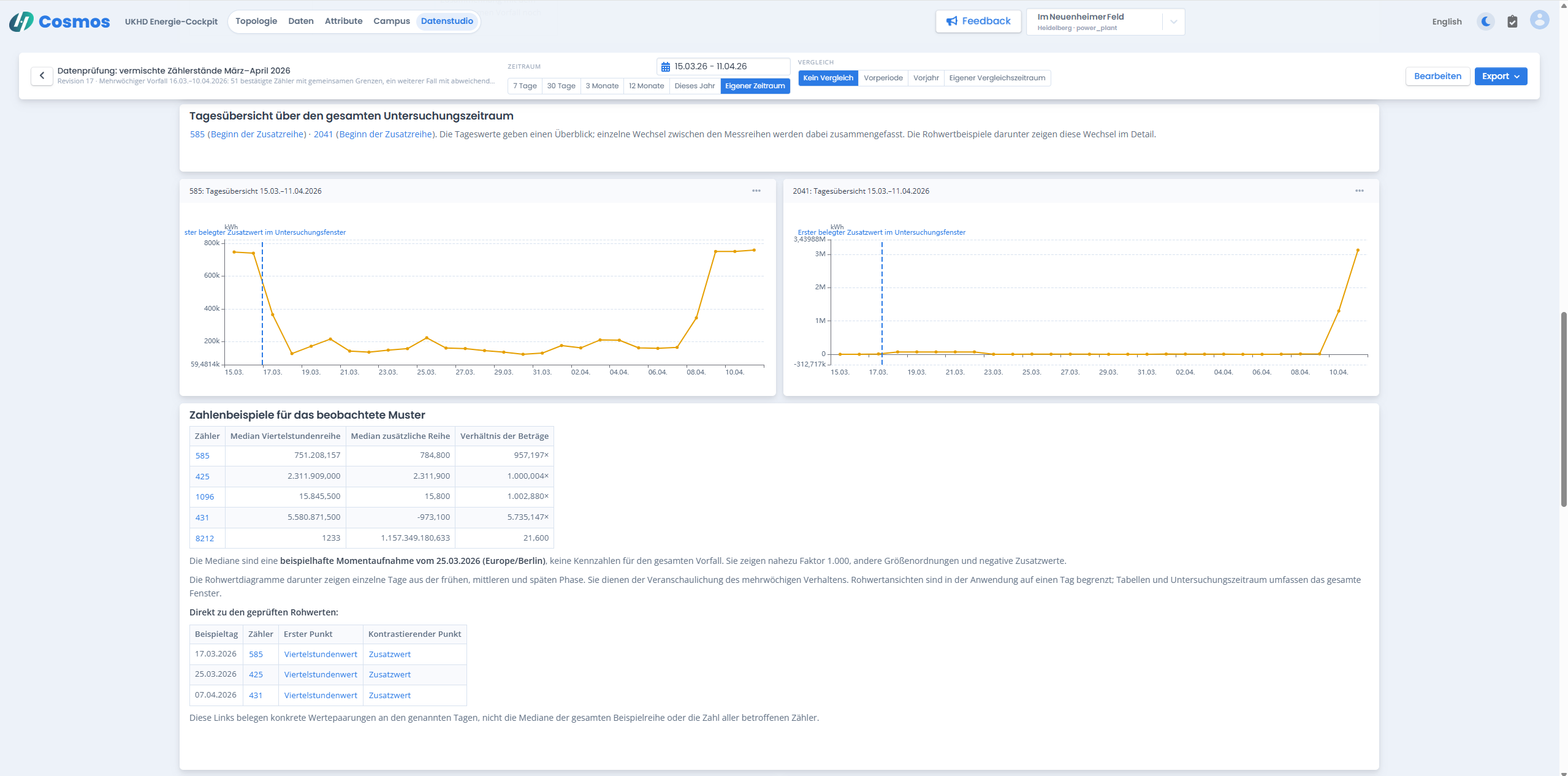The width and height of the screenshot is (1568, 776).
Task: Click the ratio cell 957,197×
Action: pos(504,455)
